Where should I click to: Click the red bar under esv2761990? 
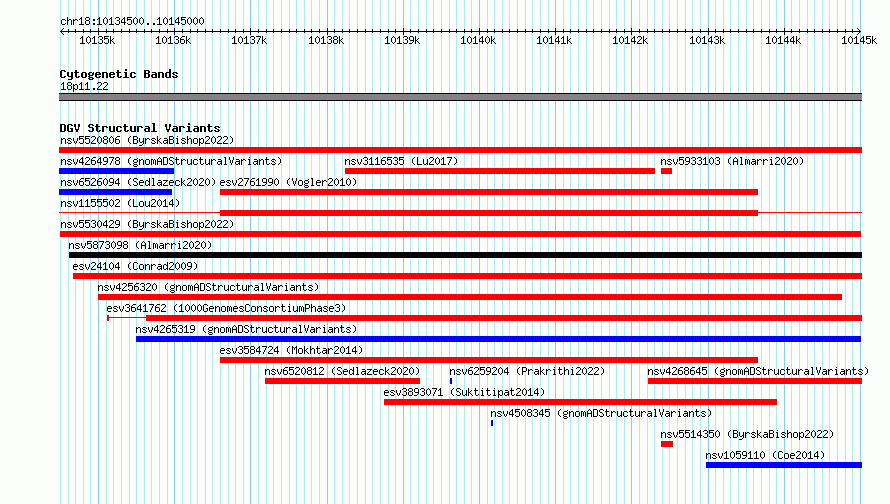click(489, 192)
